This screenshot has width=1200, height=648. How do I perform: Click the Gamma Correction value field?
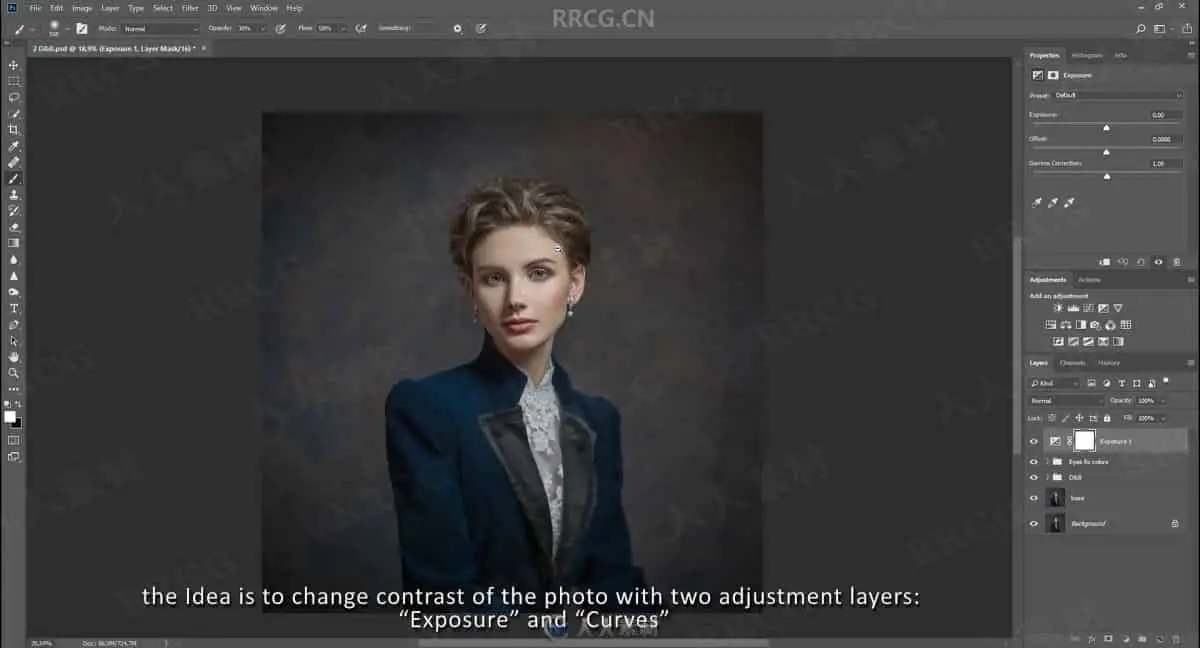(1166, 163)
